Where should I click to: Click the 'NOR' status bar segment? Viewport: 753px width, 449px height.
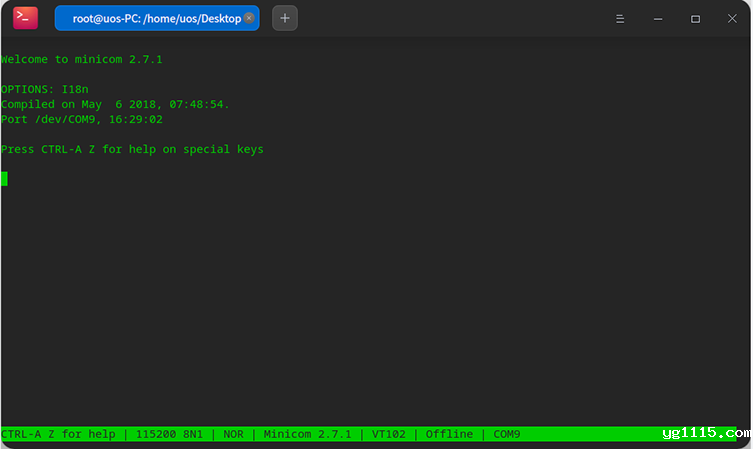point(233,435)
